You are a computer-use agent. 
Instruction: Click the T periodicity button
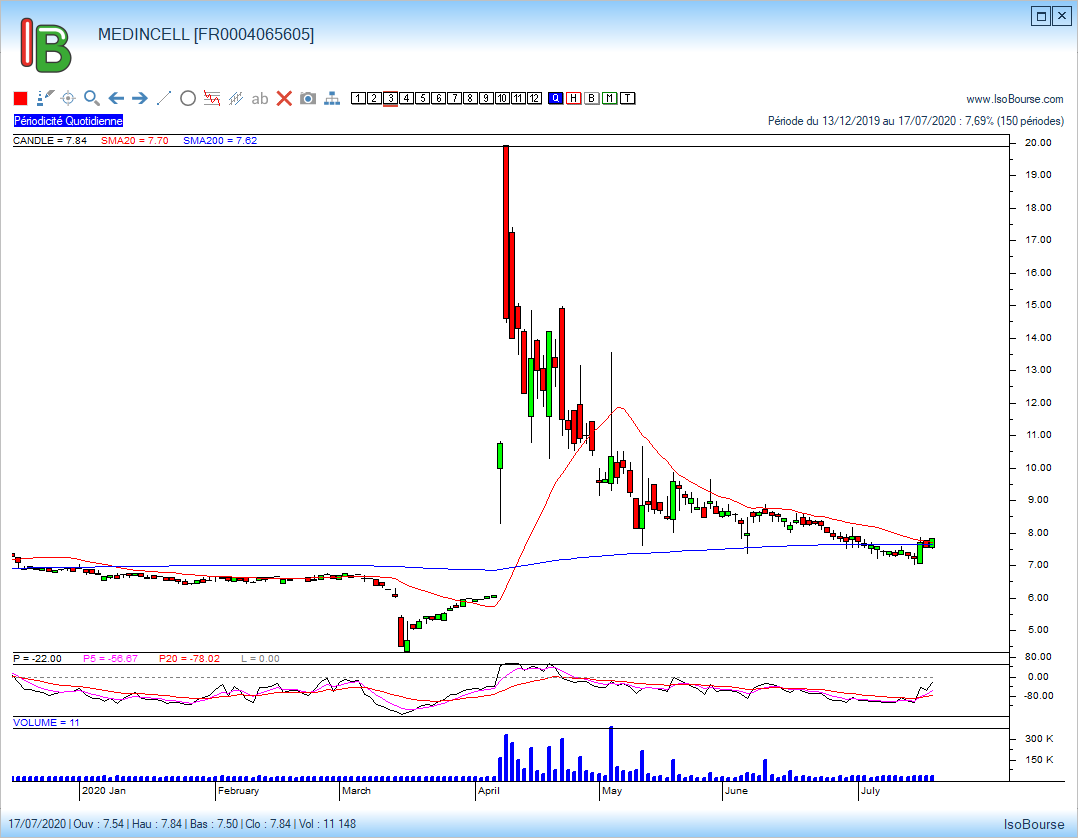coord(627,98)
